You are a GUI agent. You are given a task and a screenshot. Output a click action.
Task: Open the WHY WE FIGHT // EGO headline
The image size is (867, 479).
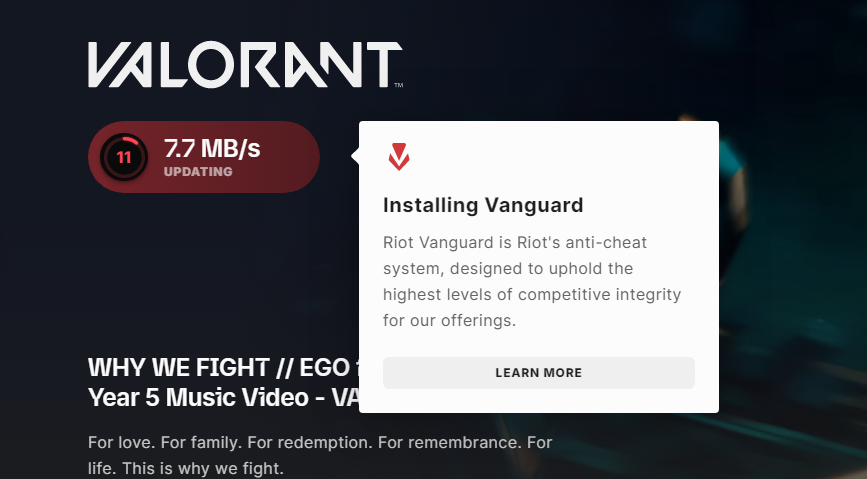(x=219, y=368)
